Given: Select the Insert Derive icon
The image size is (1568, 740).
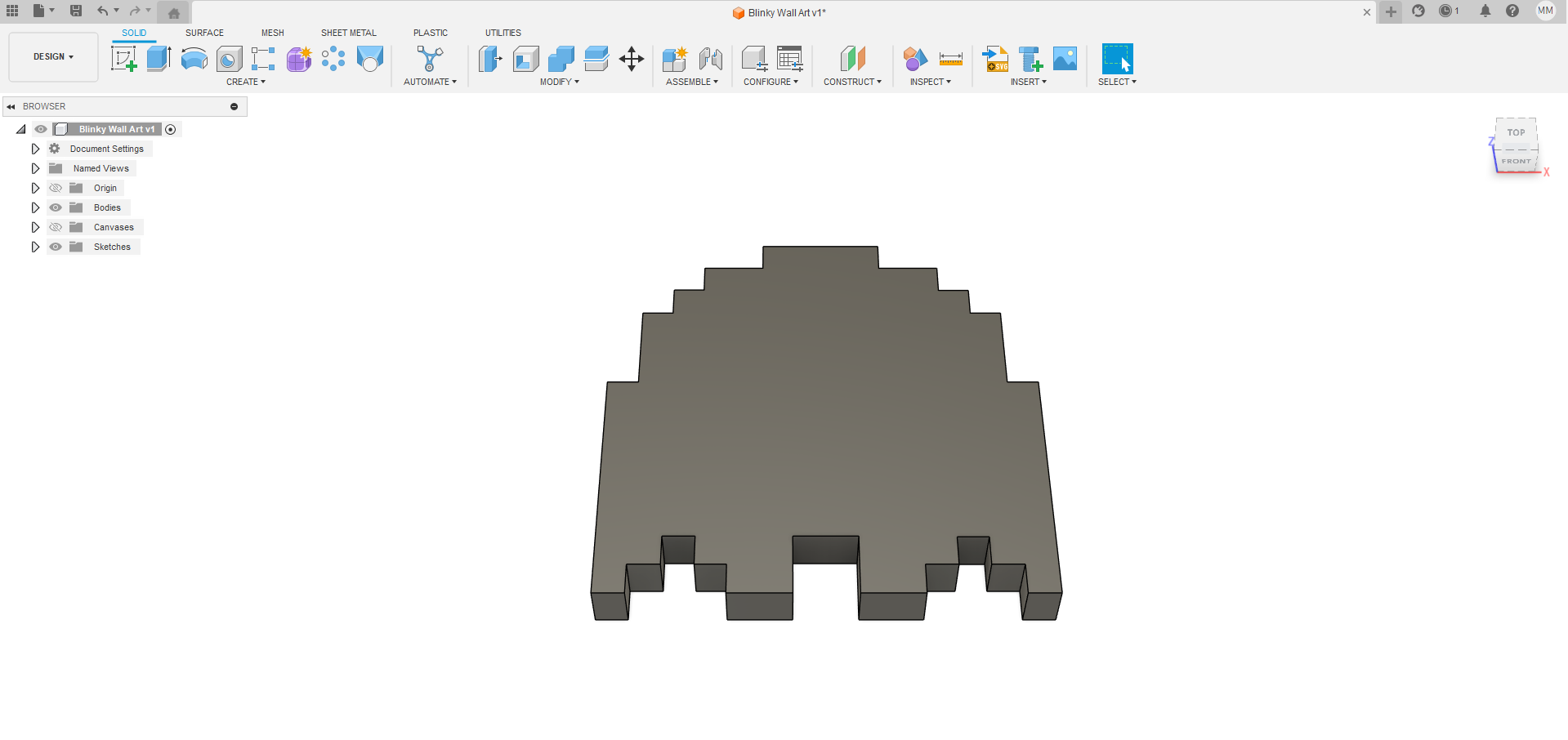Looking at the screenshot, I should (x=1030, y=59).
